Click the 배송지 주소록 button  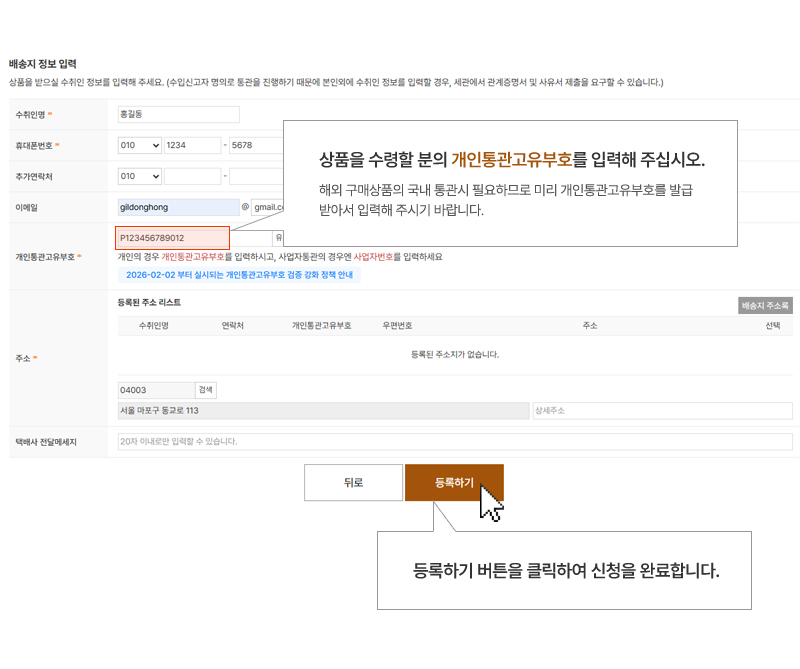tap(765, 306)
